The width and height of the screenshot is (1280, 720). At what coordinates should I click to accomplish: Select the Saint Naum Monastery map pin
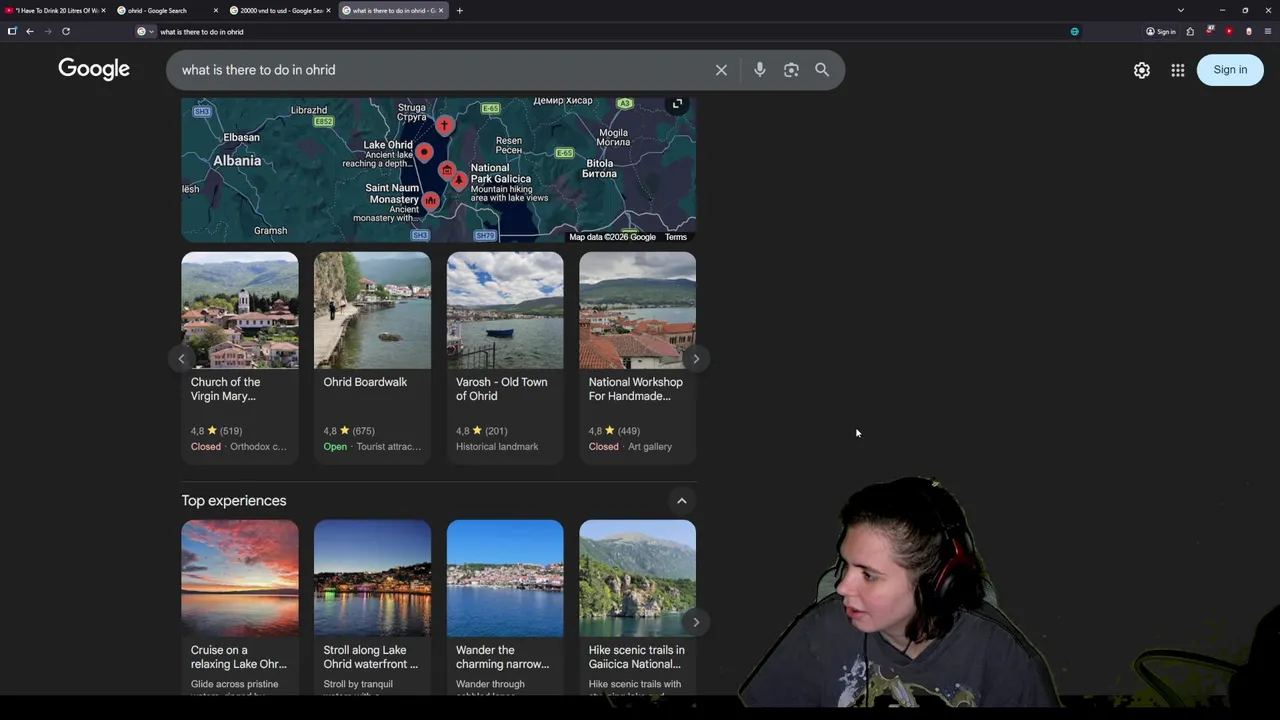click(430, 201)
